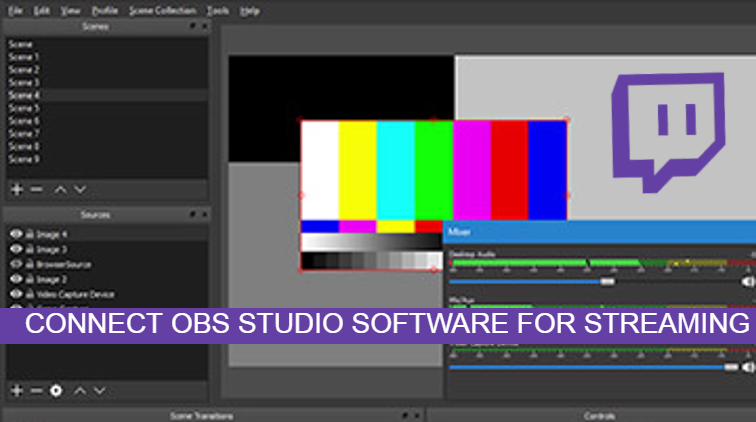This screenshot has width=756, height=422.
Task: Select Scene 7 in the list
Action: (x=107, y=134)
